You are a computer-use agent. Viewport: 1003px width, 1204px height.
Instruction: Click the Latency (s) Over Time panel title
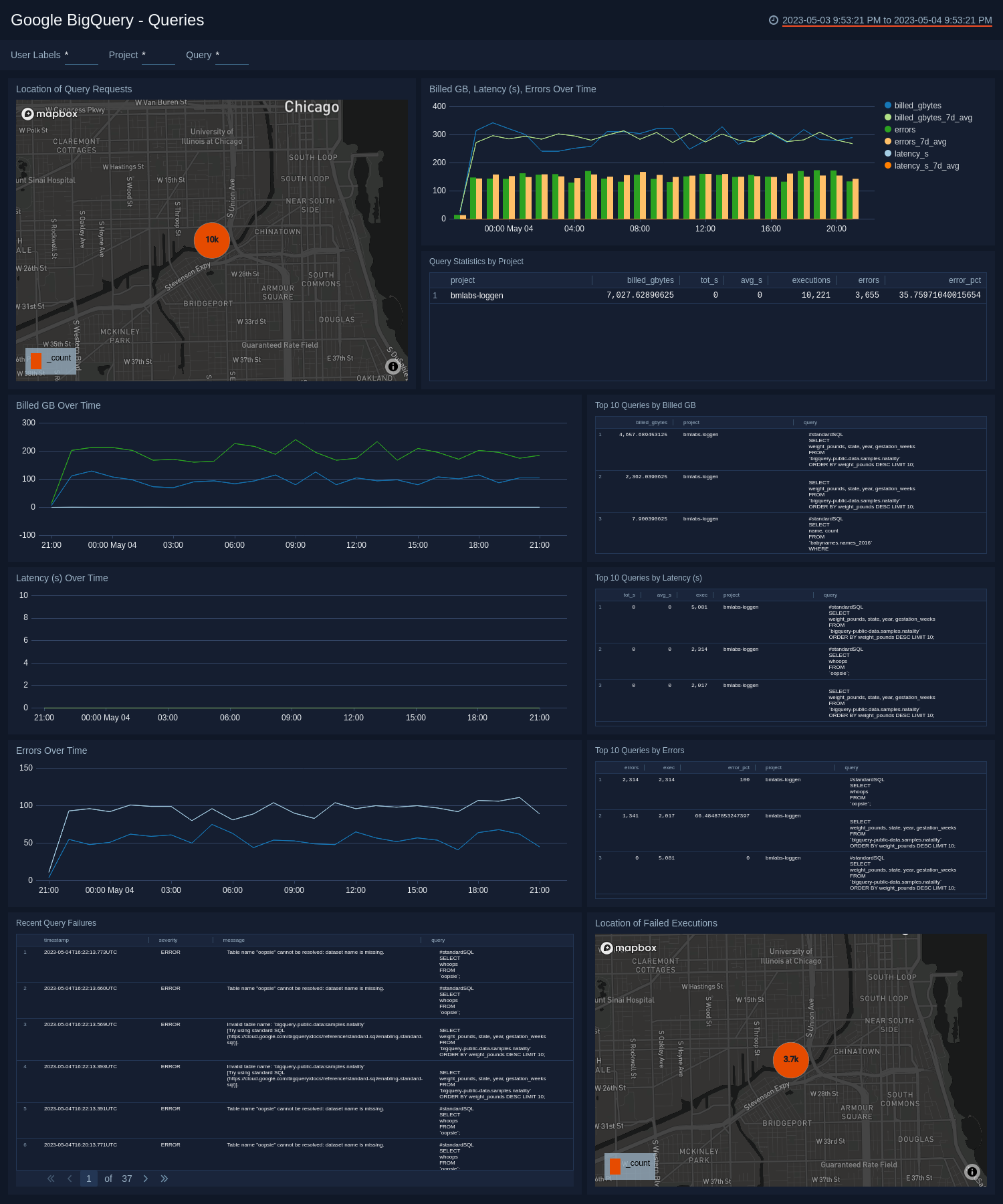(62, 578)
